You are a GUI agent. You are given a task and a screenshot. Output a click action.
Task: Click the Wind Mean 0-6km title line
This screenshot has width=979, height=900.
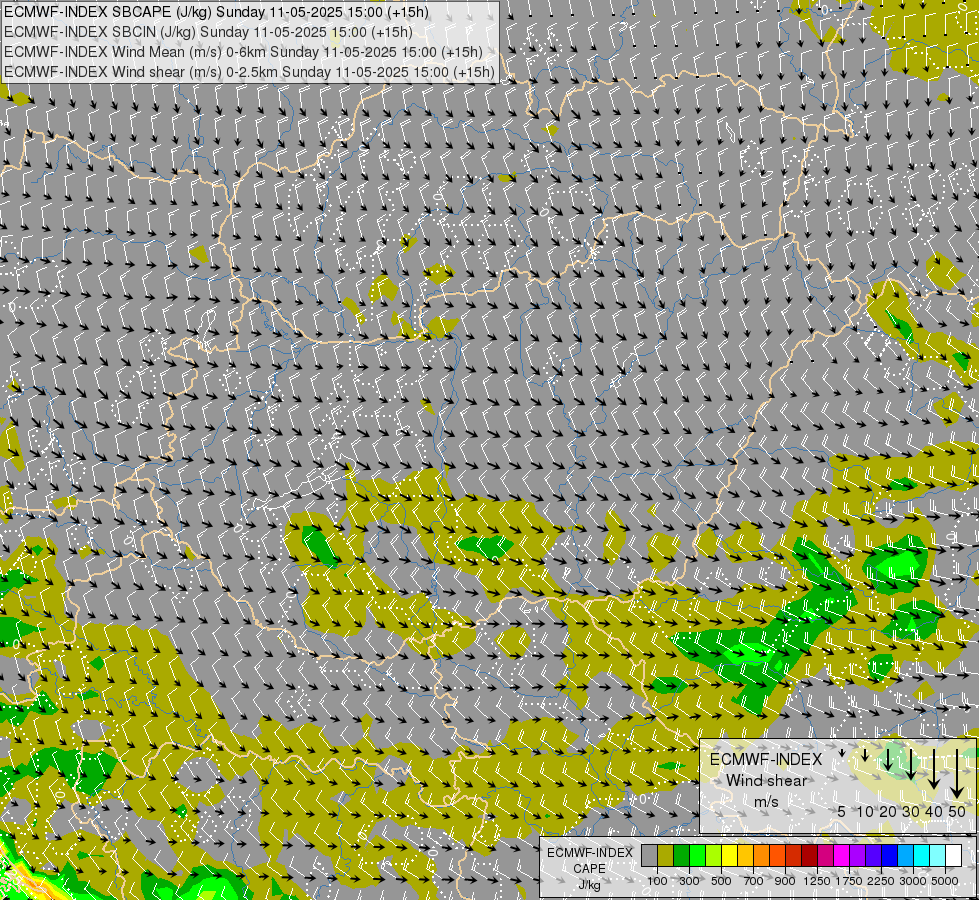(243, 52)
